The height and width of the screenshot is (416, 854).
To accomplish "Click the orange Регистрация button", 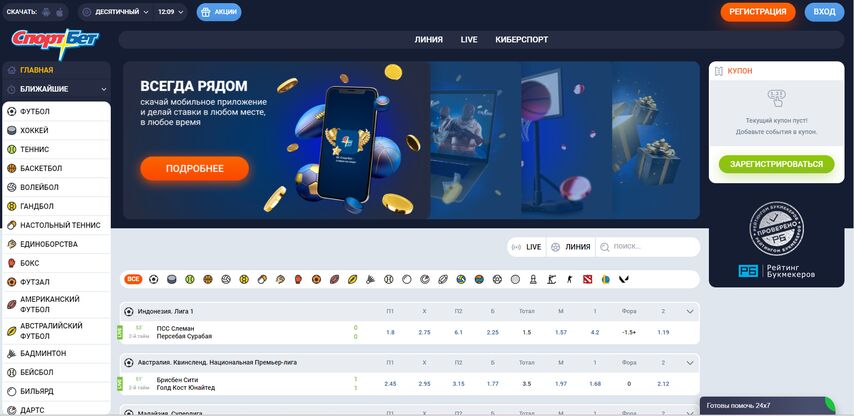I will [757, 12].
